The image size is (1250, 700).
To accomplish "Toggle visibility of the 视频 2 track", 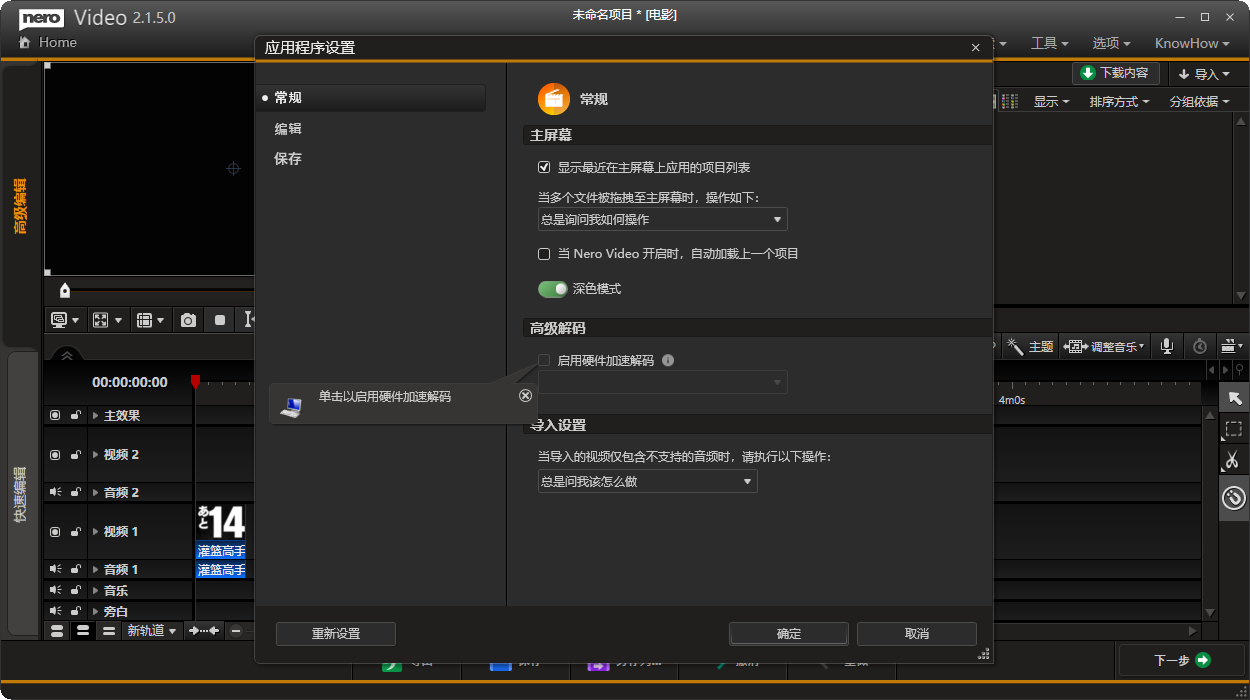I will tap(55, 454).
